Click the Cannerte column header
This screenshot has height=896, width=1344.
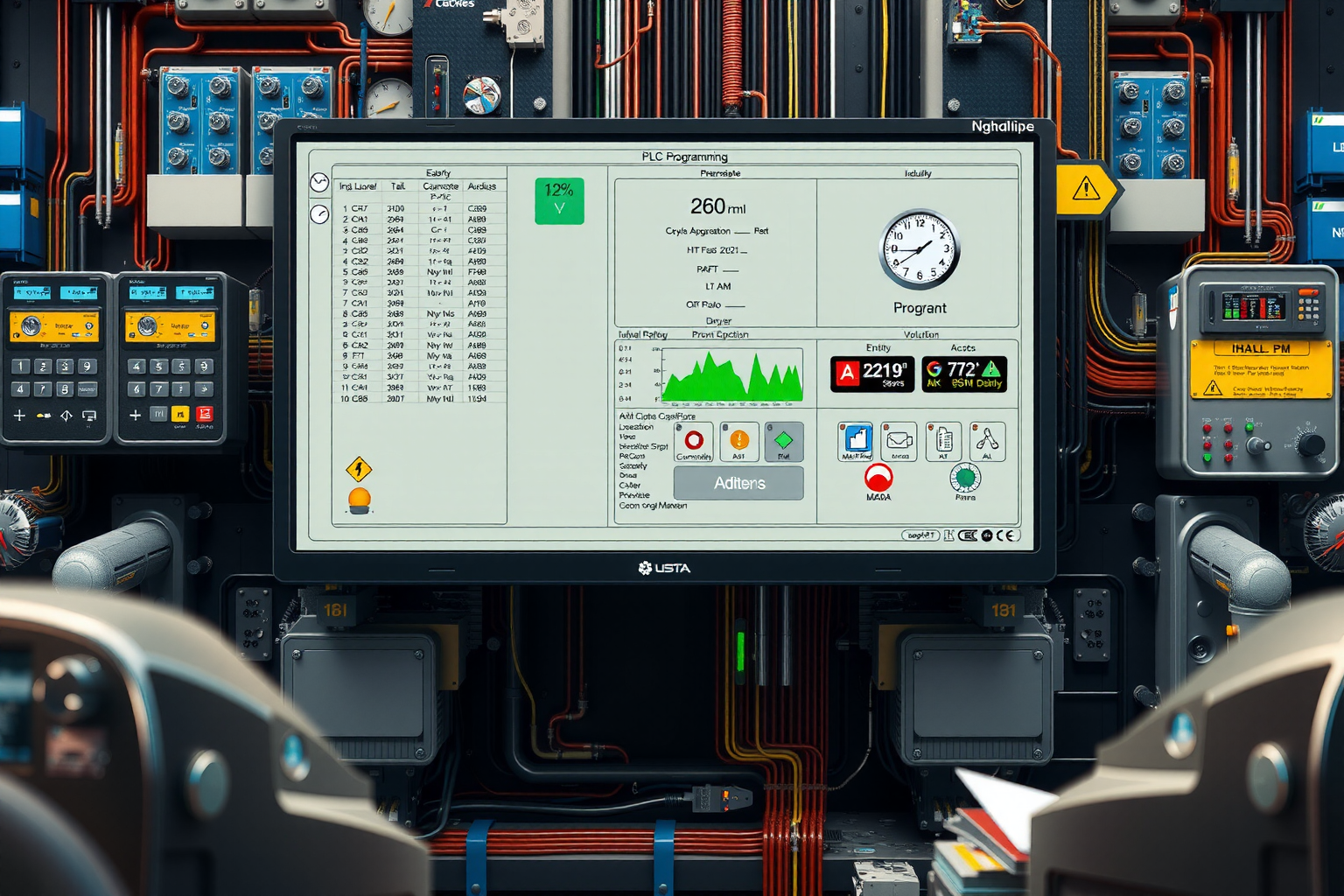point(441,186)
